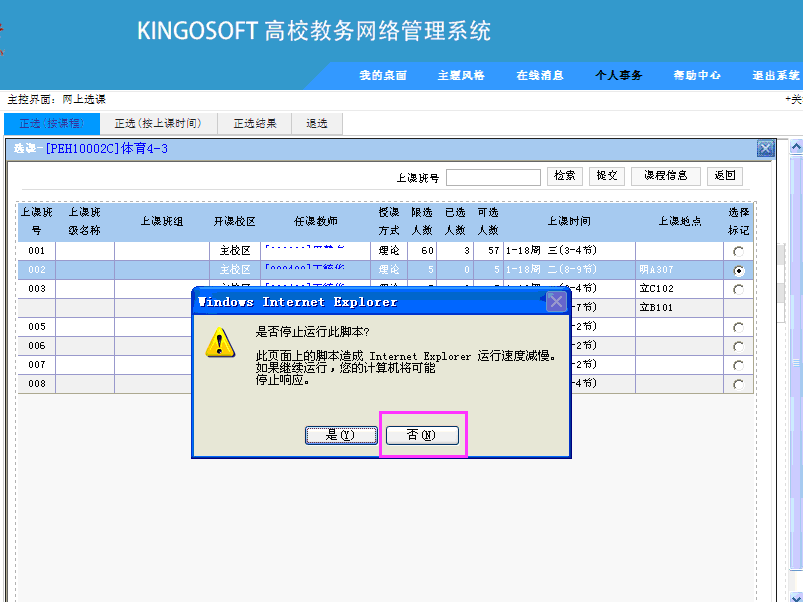Open 在线消息 in the navigation bar
Image resolution: width=803 pixels, height=602 pixels.
540,76
